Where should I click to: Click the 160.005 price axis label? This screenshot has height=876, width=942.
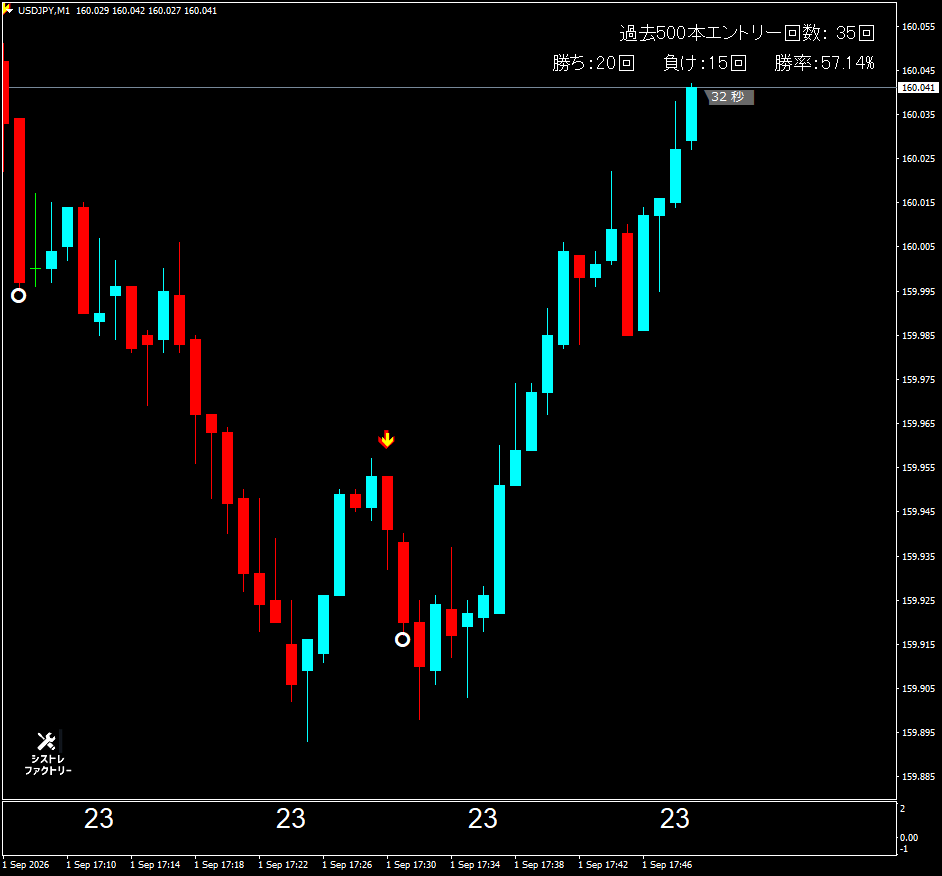(x=919, y=246)
